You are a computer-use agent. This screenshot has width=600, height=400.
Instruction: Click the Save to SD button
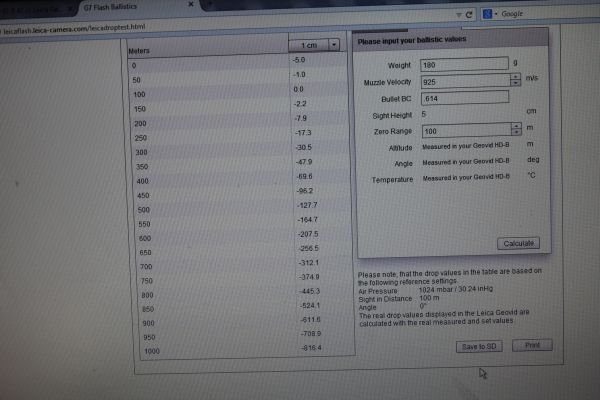point(479,346)
